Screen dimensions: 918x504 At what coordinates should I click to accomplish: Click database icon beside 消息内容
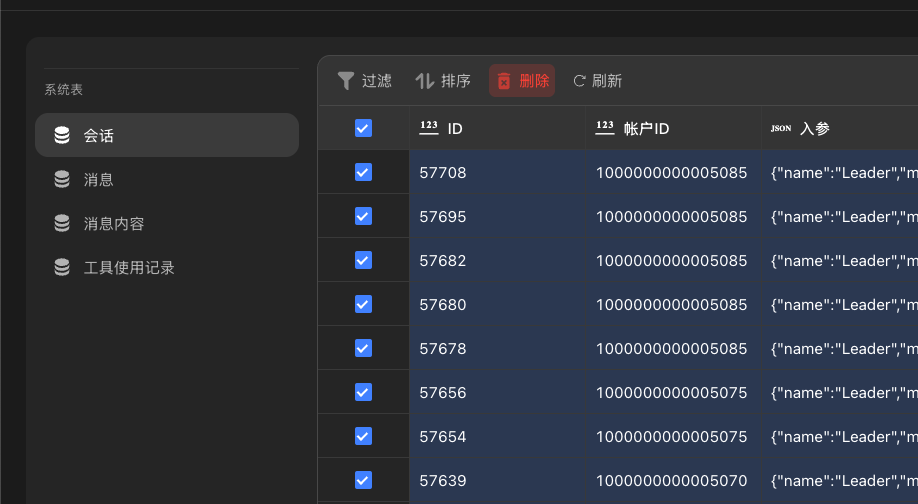pos(62,223)
